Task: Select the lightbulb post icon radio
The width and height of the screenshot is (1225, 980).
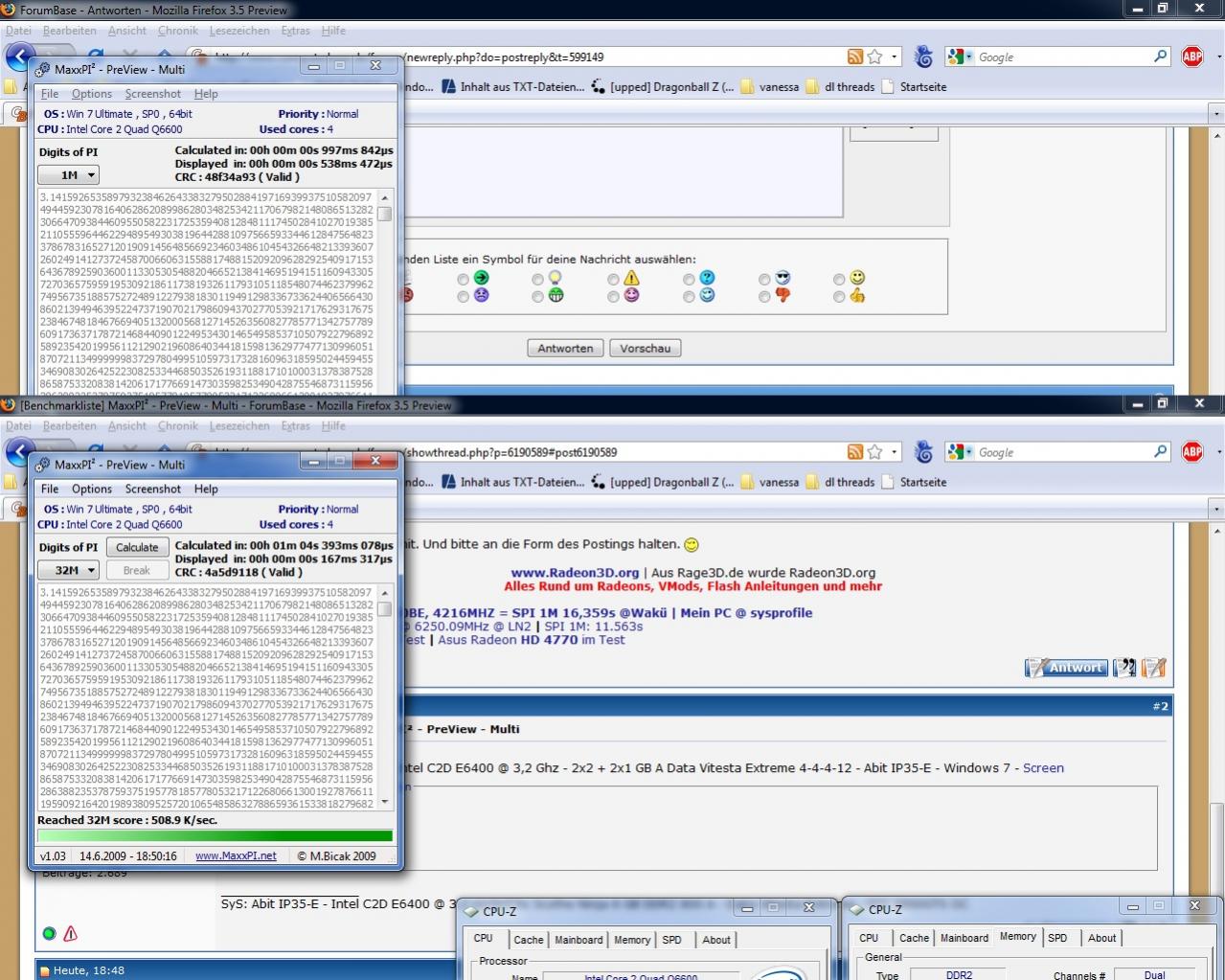Action: point(538,280)
